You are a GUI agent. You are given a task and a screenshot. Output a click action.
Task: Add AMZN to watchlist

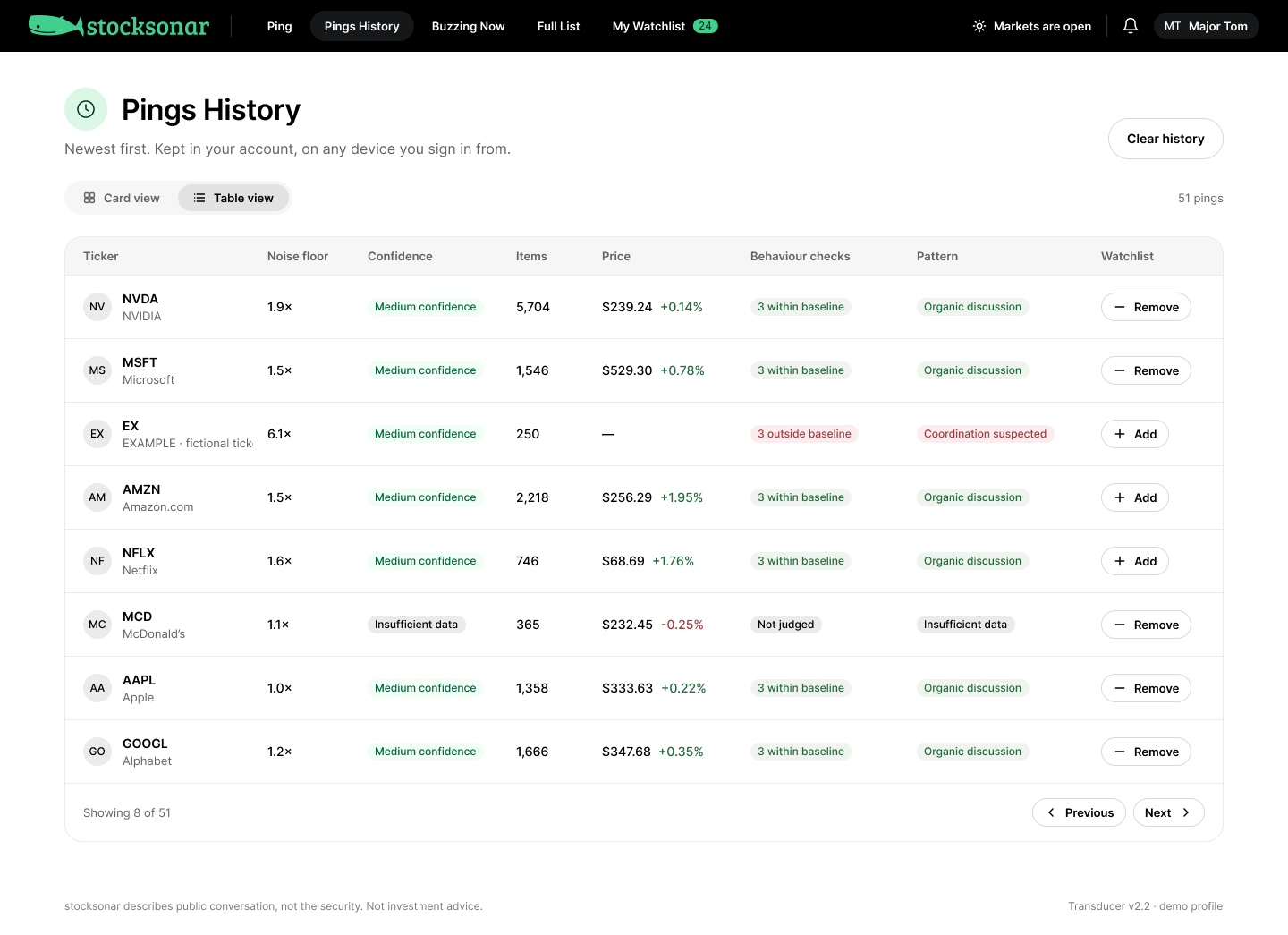pos(1135,497)
